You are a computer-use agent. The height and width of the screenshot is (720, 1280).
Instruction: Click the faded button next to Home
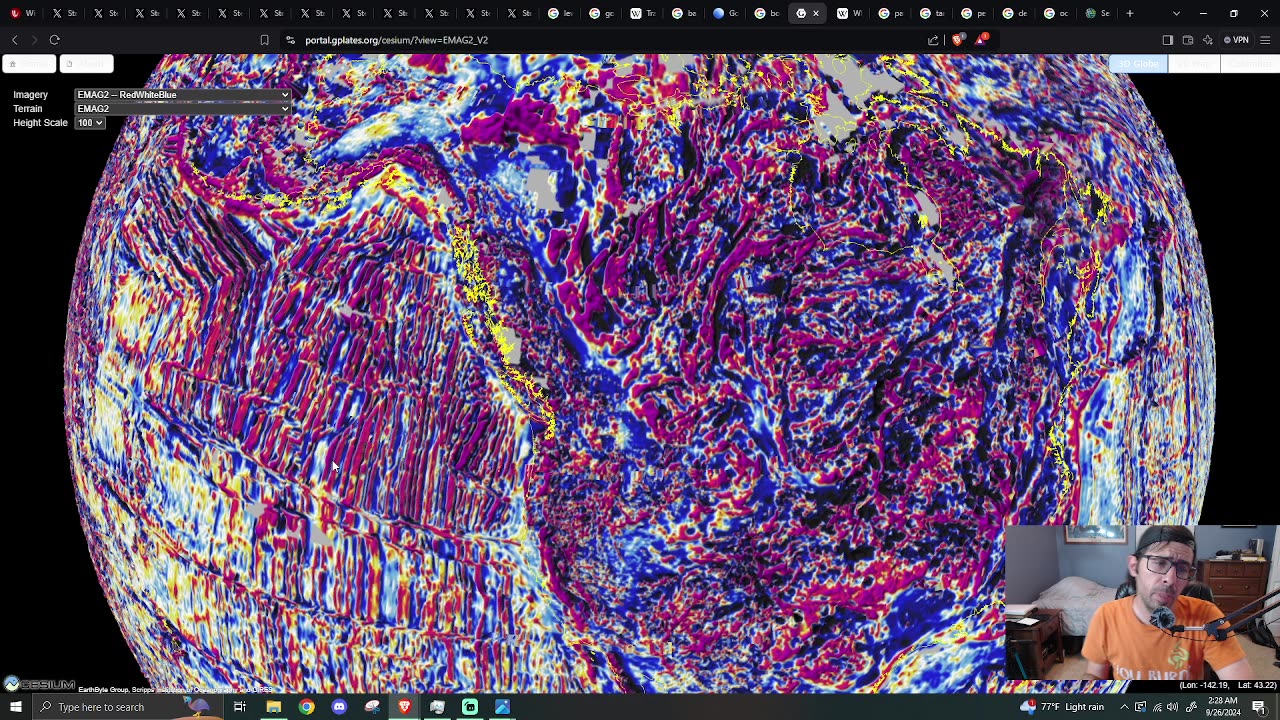pos(87,64)
